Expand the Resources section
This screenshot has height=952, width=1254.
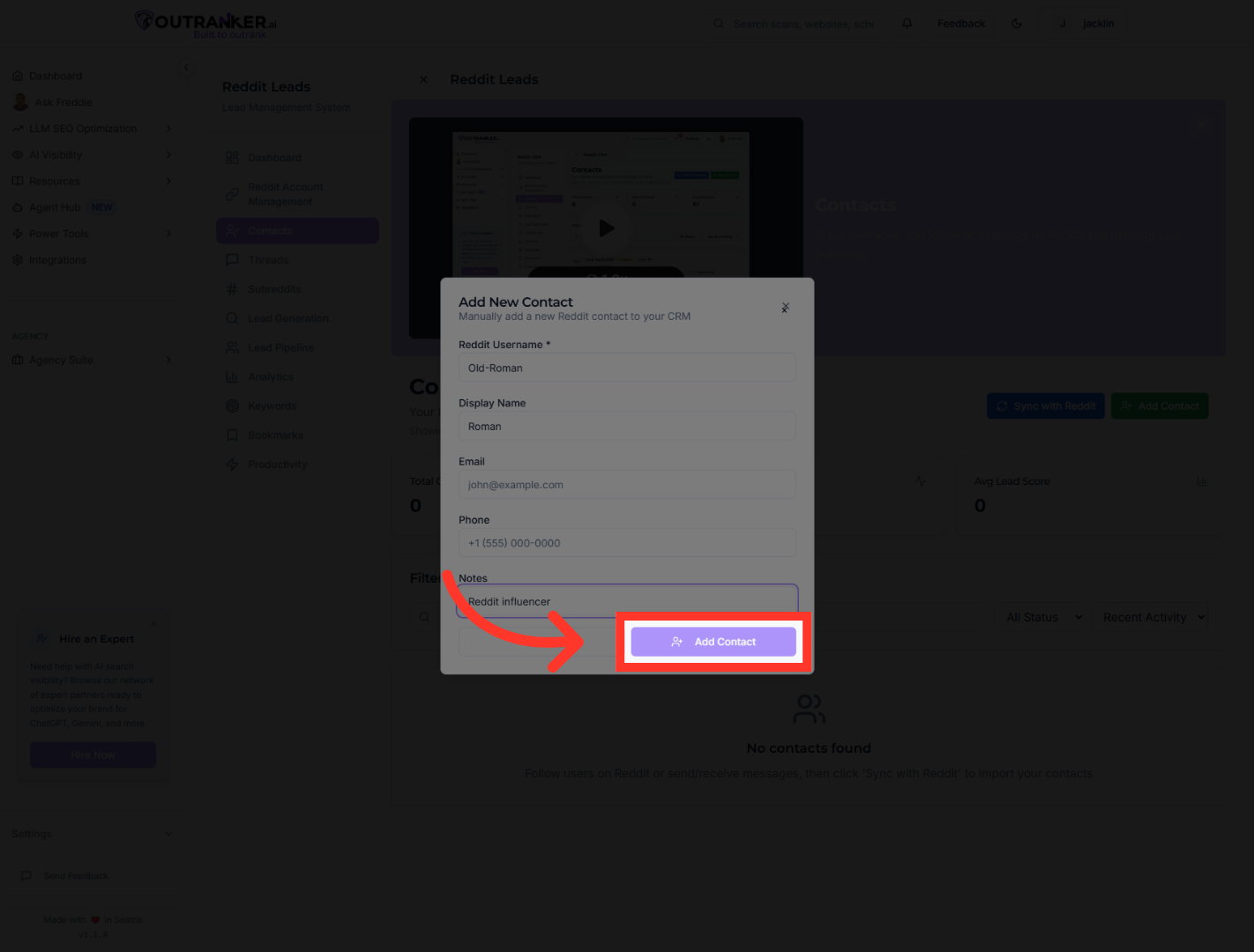tap(93, 182)
